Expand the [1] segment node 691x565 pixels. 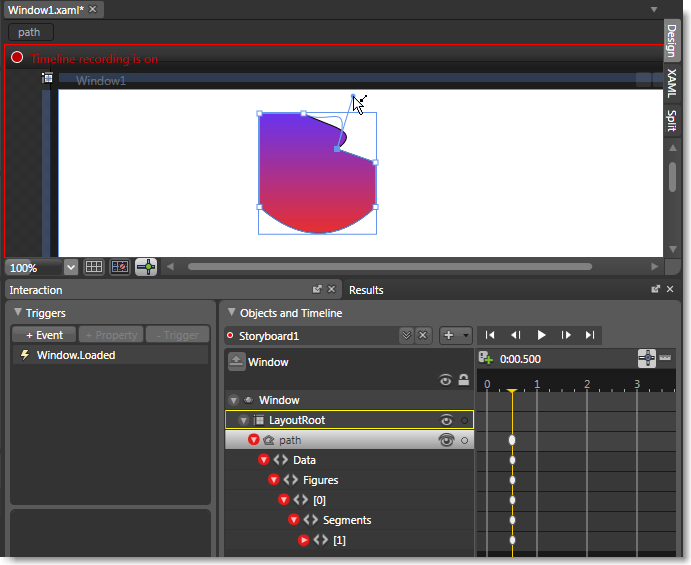303,540
